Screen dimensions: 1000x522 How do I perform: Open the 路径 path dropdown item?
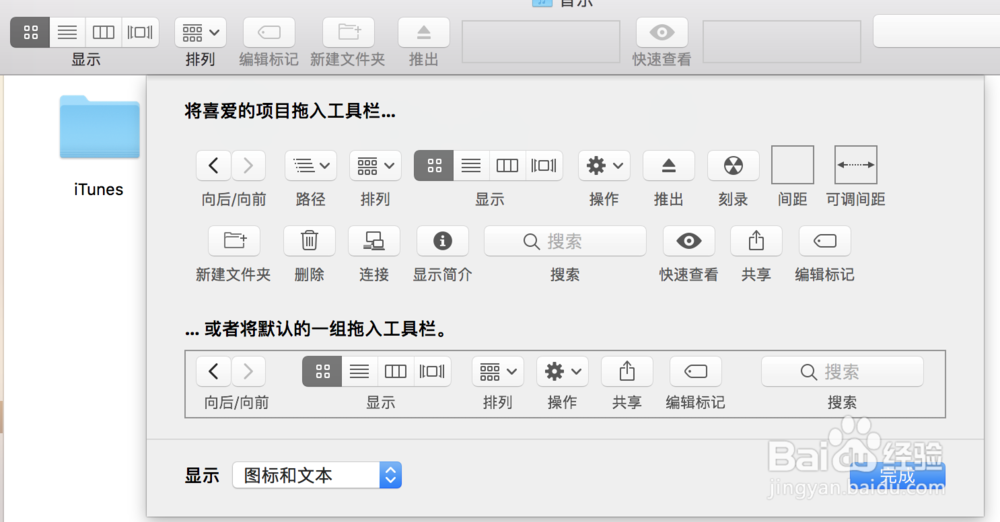tap(311, 166)
